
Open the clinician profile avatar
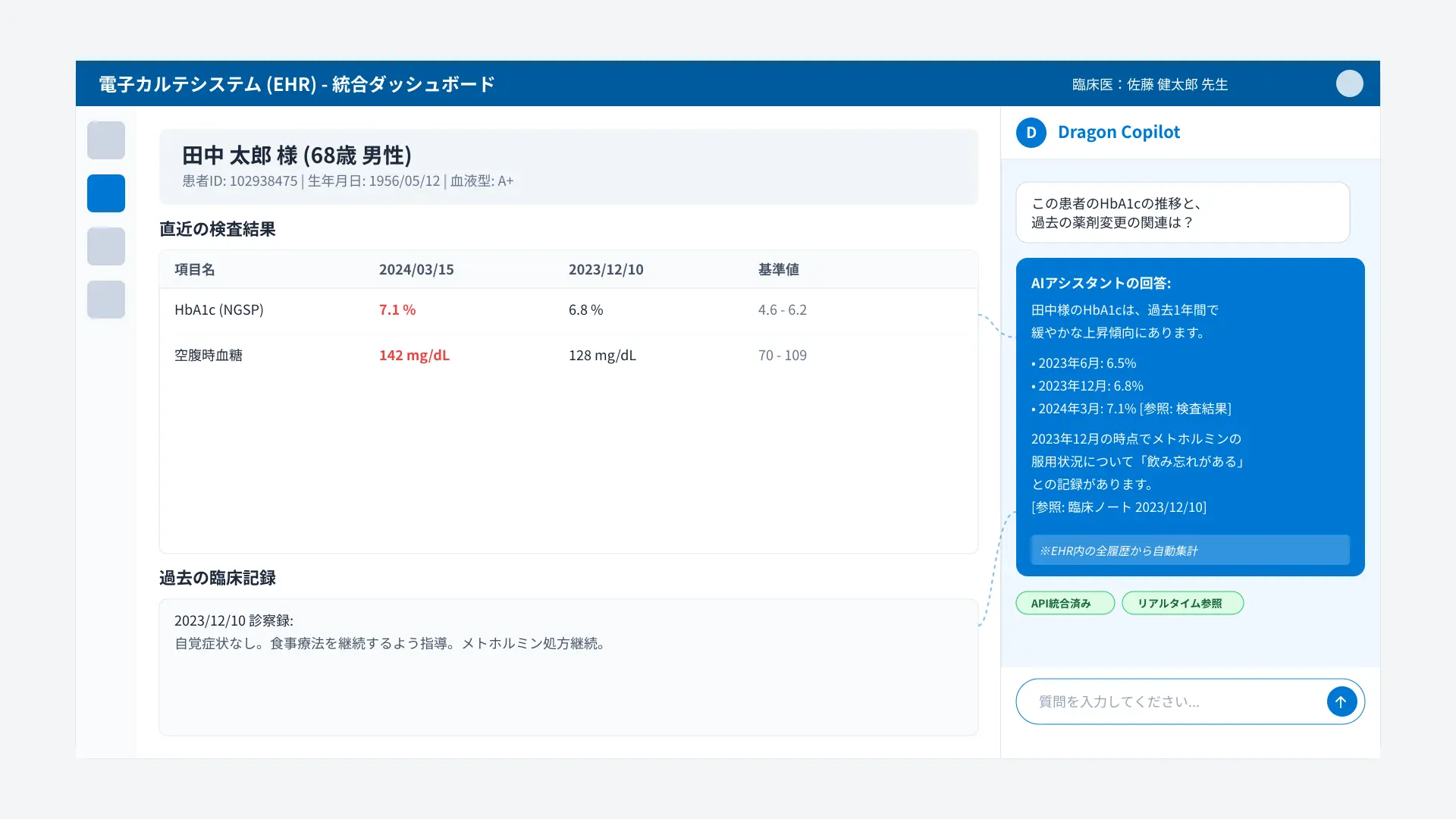(1349, 83)
